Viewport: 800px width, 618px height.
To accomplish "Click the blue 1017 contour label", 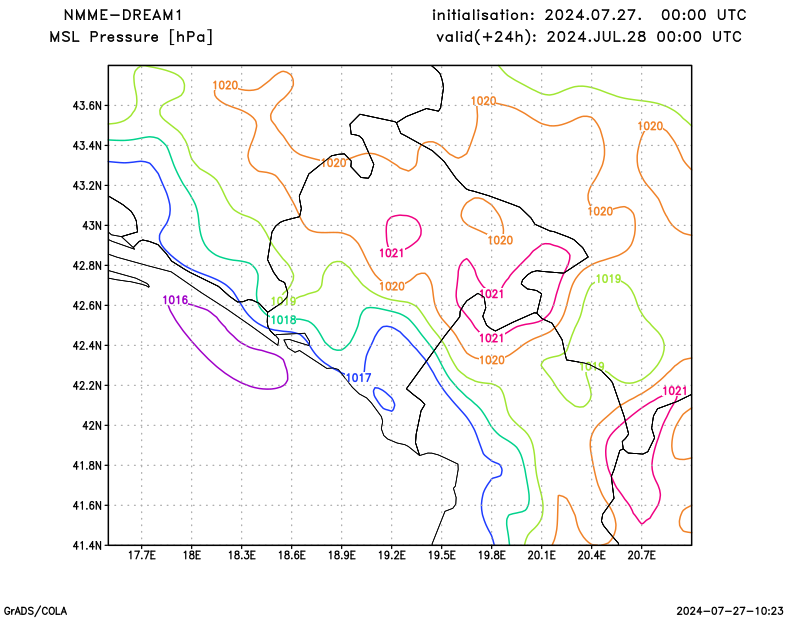I will coord(358,378).
